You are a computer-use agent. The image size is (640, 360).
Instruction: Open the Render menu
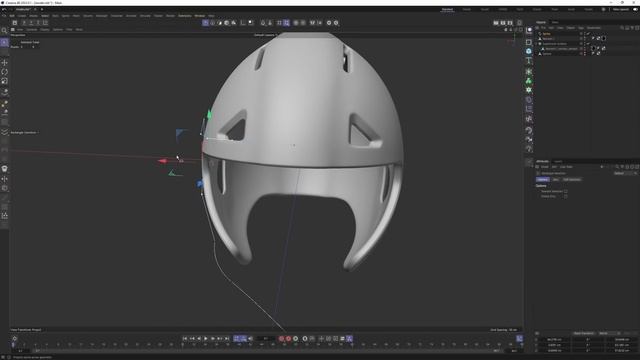pos(170,16)
